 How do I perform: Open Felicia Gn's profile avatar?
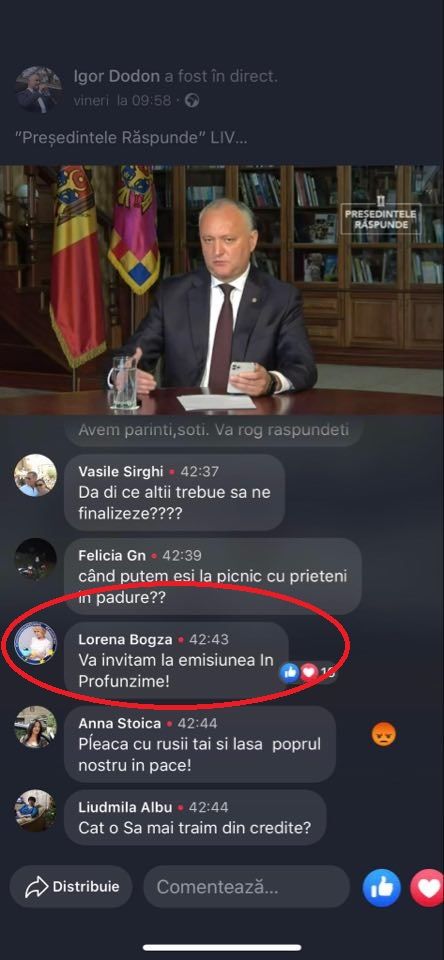[x=36, y=560]
